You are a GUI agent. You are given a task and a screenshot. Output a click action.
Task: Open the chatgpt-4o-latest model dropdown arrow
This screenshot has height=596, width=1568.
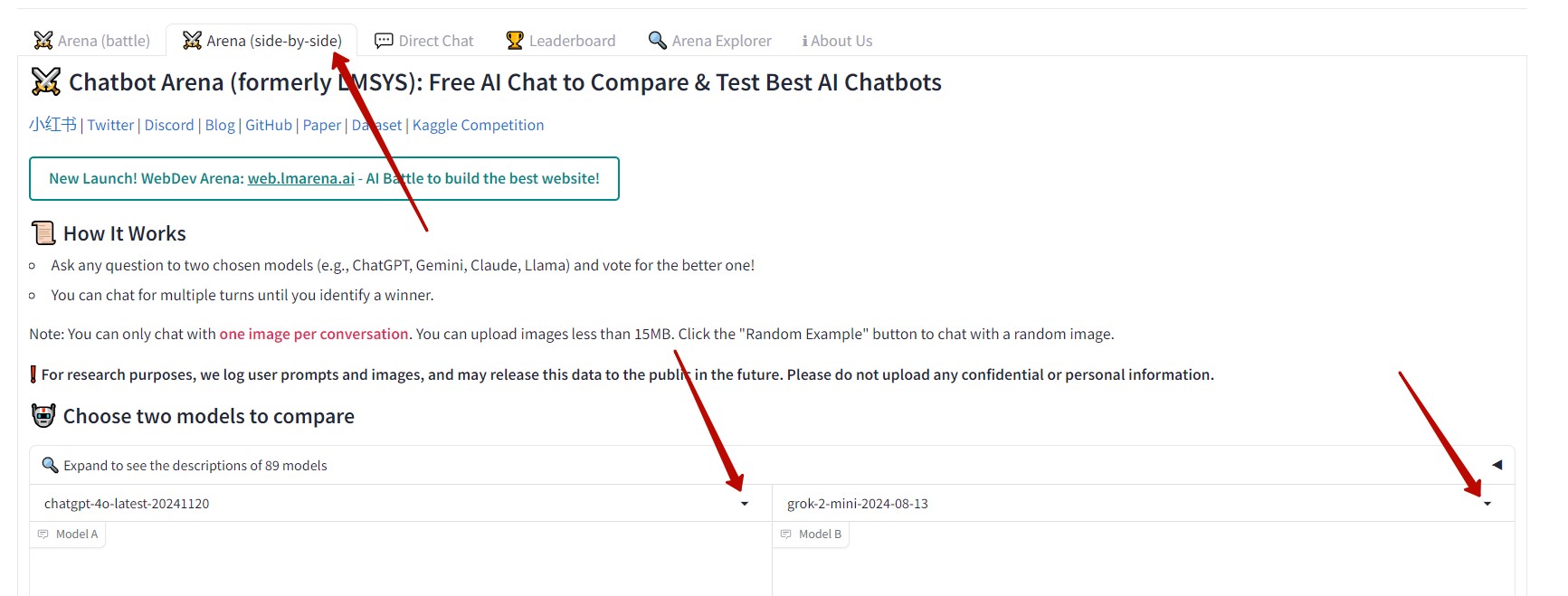[x=745, y=504]
